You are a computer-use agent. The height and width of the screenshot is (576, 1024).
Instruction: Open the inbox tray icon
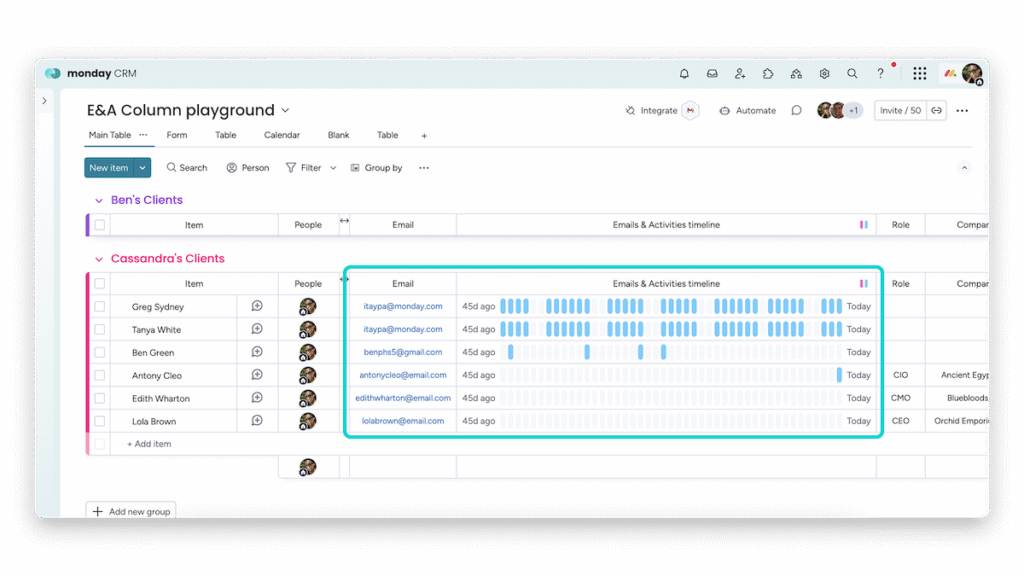click(x=712, y=74)
